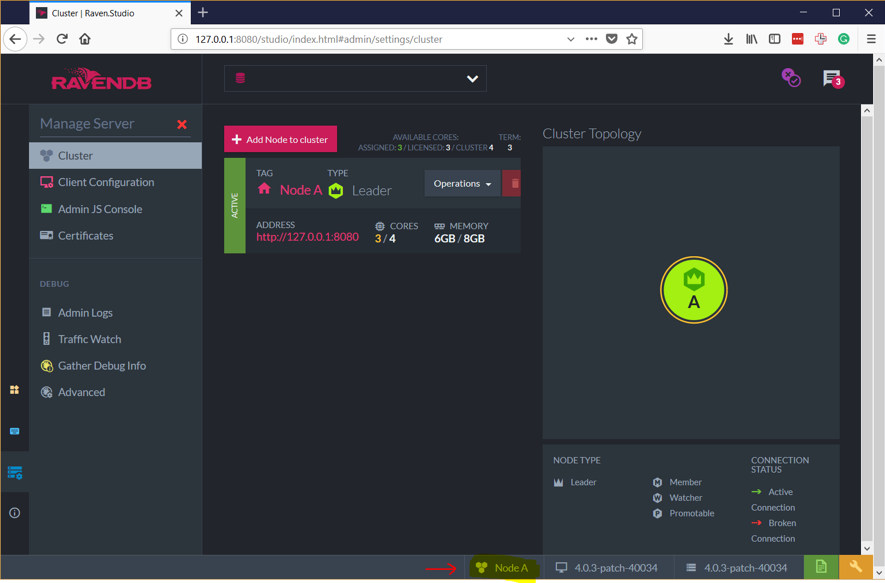Click the Admin Logs icon
Image resolution: width=885 pixels, height=583 pixels.
pyautogui.click(x=46, y=312)
